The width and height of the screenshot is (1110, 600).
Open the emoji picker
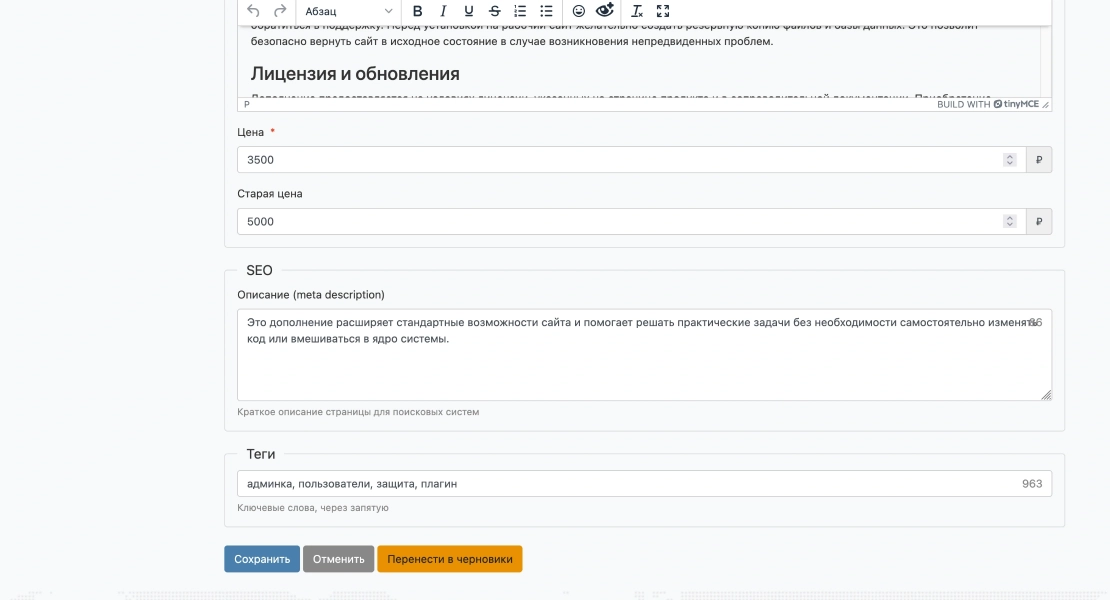[578, 11]
